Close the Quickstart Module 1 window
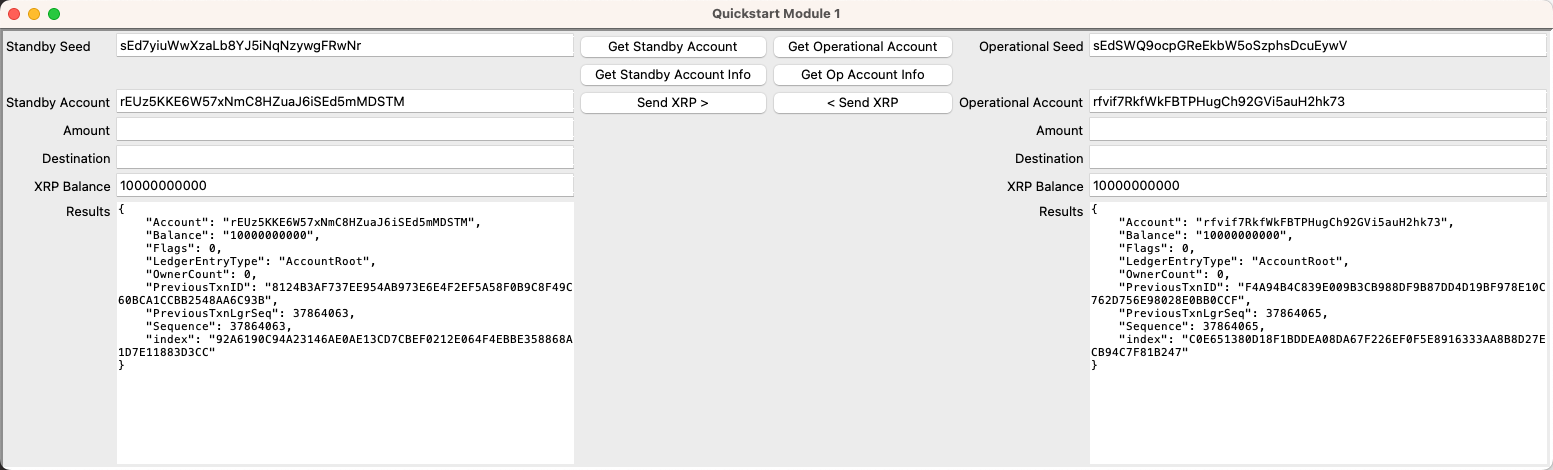Viewport: 1553px width, 470px height. point(13,14)
